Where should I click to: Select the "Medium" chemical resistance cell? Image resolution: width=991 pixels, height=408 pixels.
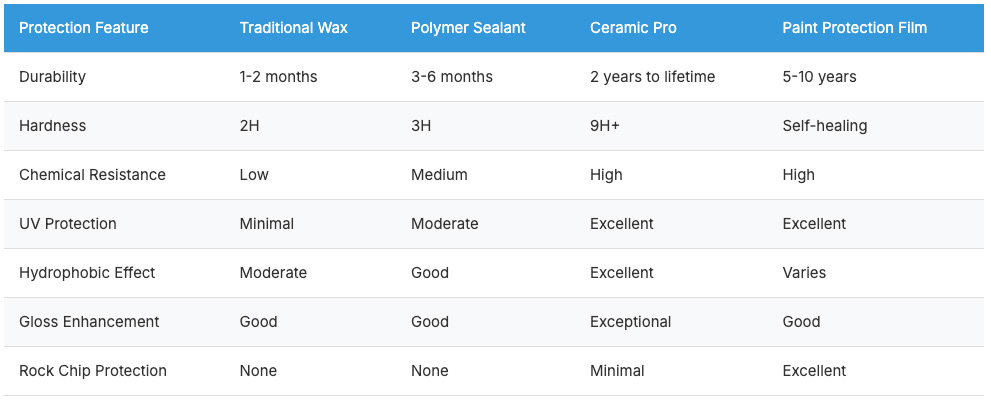coord(439,175)
